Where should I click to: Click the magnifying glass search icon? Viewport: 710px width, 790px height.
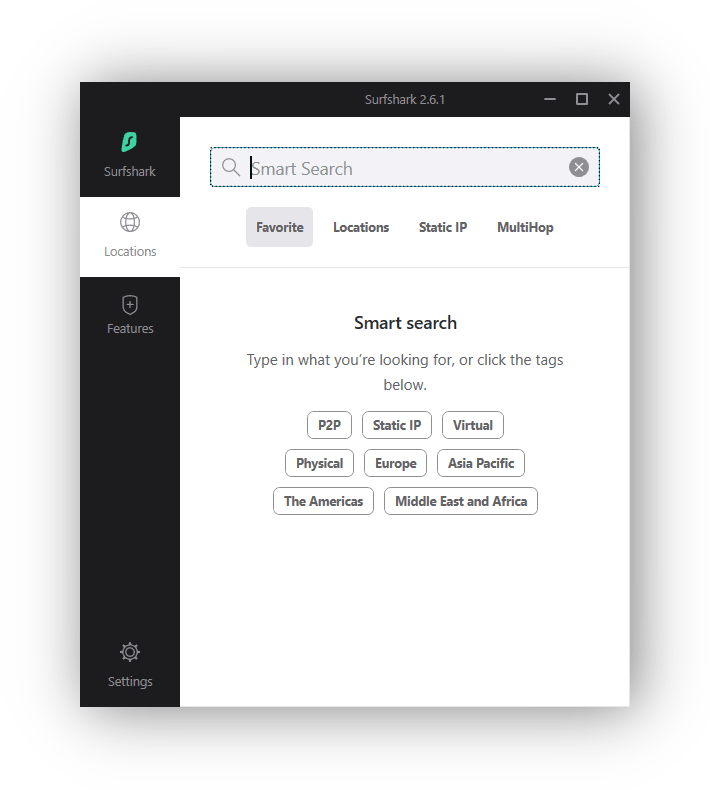(x=231, y=167)
